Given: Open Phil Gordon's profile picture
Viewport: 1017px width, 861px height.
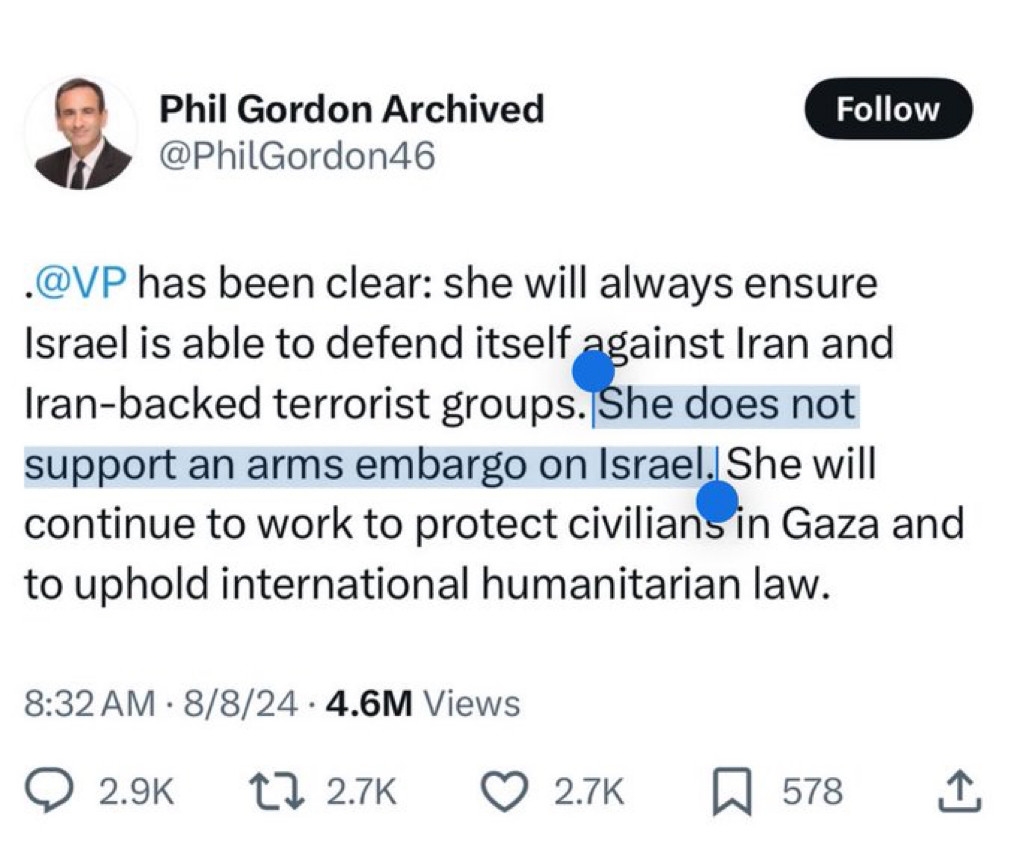Looking at the screenshot, I should [x=83, y=133].
